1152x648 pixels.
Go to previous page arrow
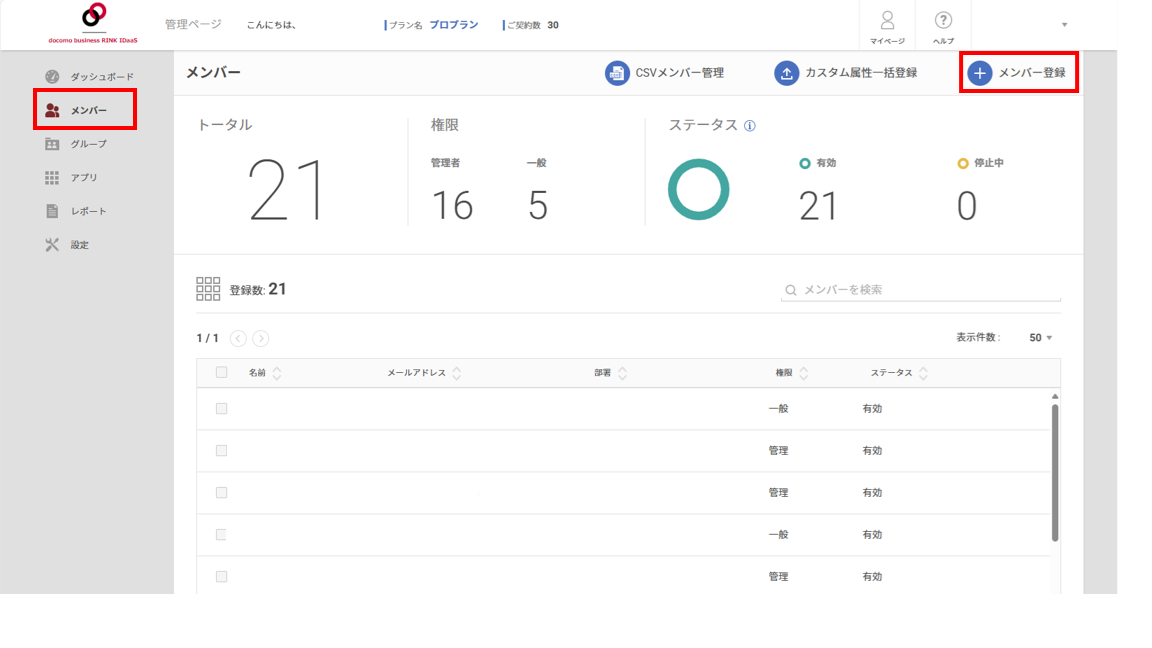click(238, 338)
